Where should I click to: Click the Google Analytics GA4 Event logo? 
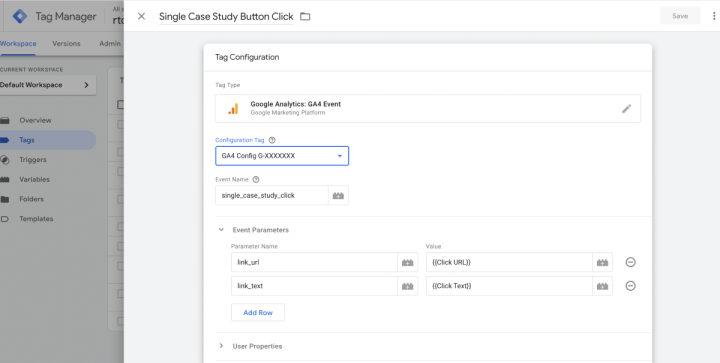click(x=233, y=109)
